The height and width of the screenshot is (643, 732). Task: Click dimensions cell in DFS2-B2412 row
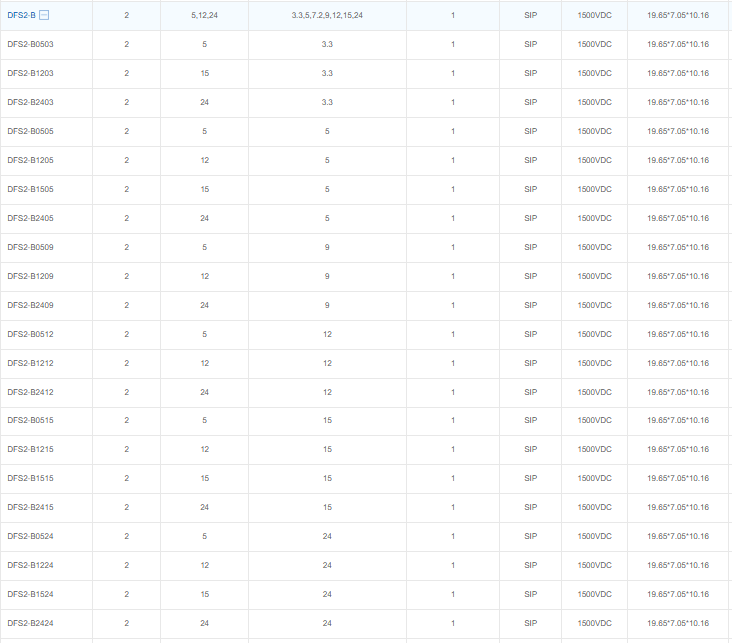(678, 392)
